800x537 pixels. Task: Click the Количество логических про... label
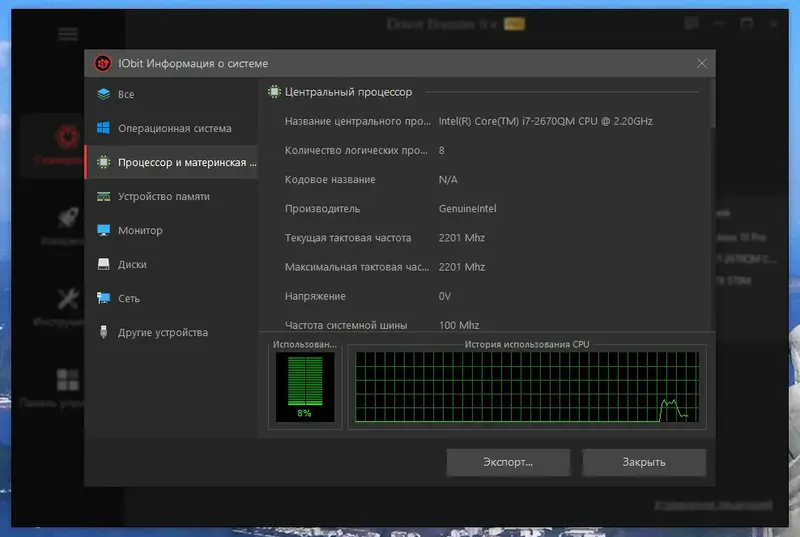(356, 150)
